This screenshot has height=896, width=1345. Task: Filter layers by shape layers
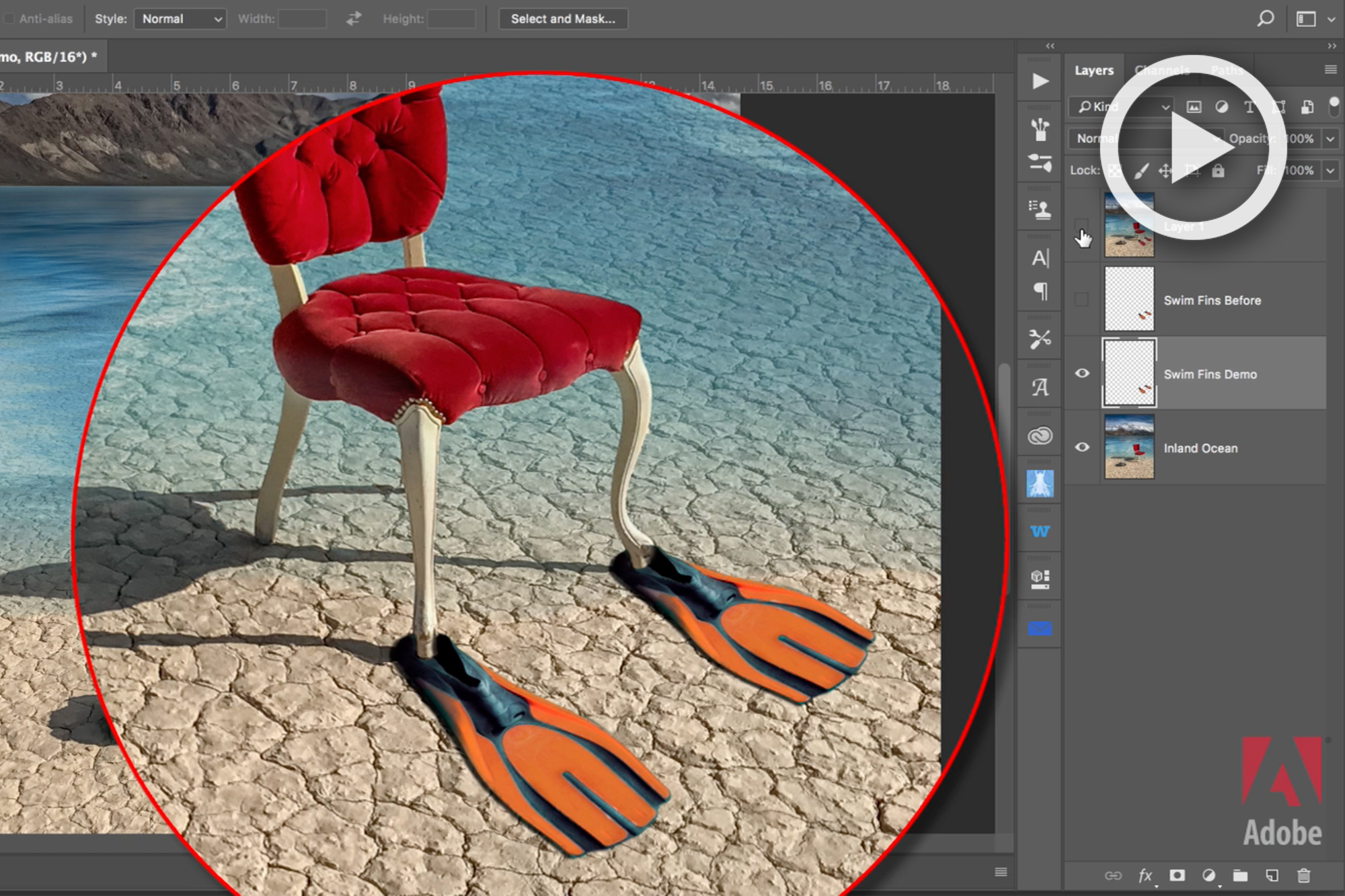(1278, 107)
